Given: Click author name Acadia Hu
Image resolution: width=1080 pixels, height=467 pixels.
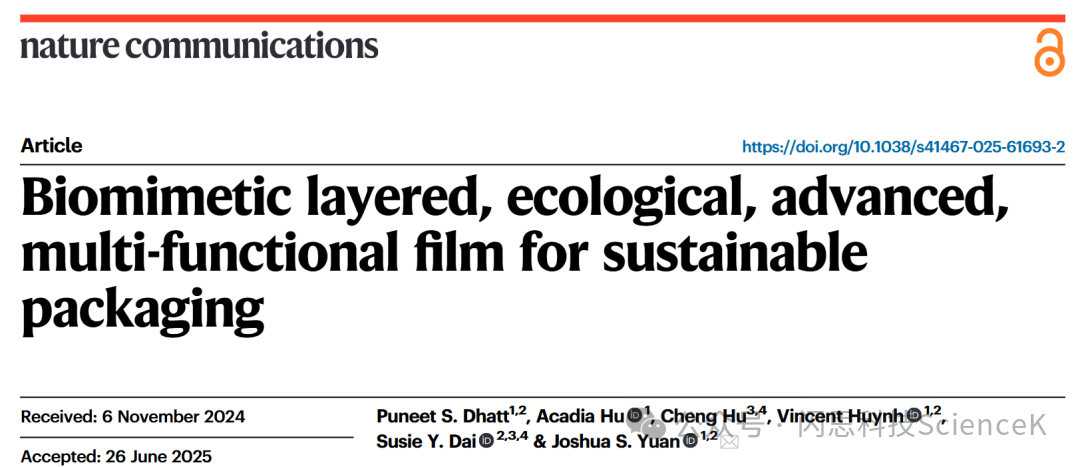Looking at the screenshot, I should (x=583, y=416).
